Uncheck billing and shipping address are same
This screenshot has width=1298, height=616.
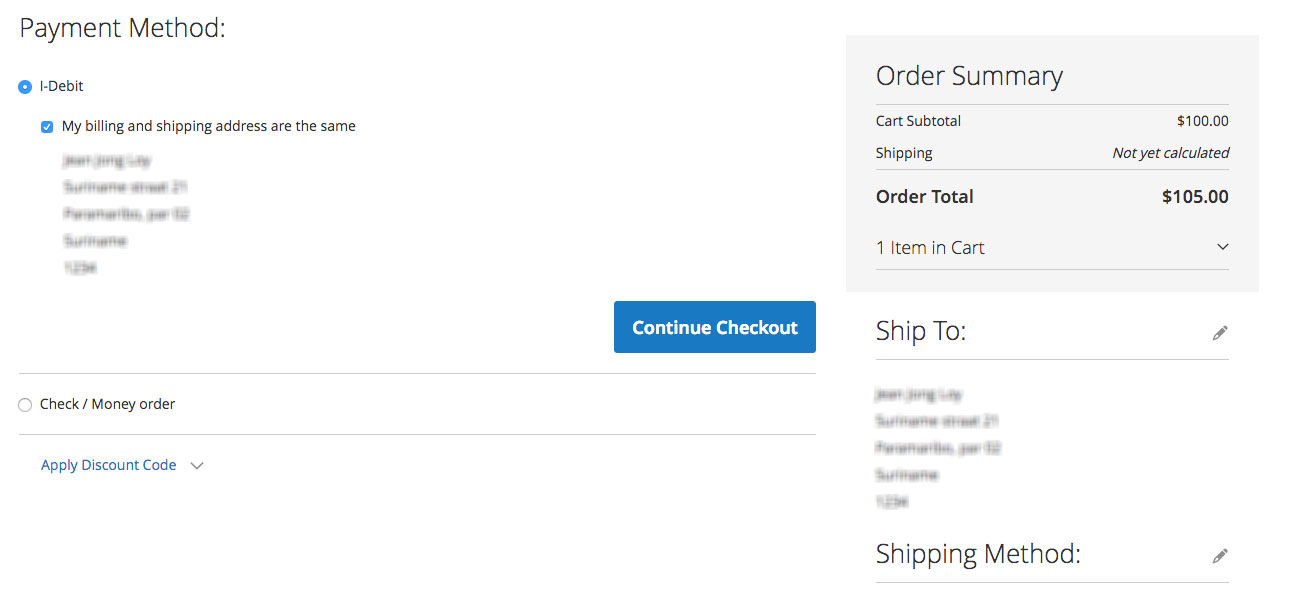[x=47, y=127]
